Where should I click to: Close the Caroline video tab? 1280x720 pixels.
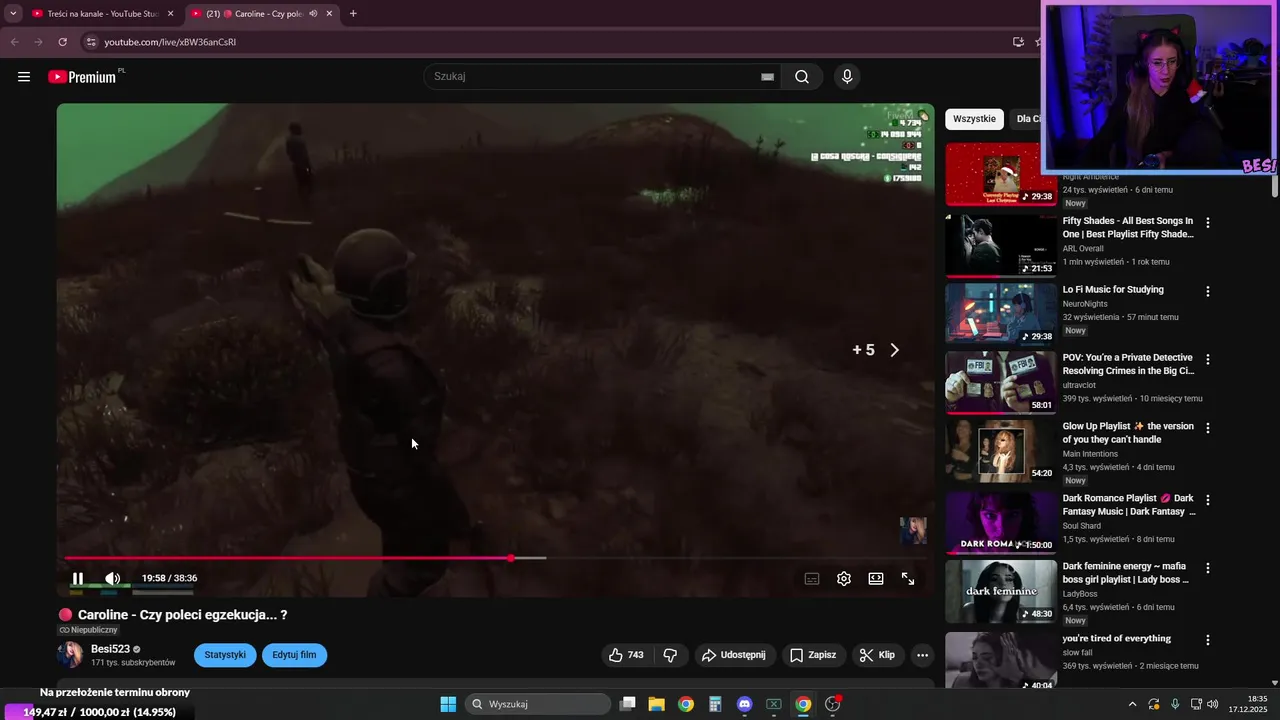coord(329,14)
